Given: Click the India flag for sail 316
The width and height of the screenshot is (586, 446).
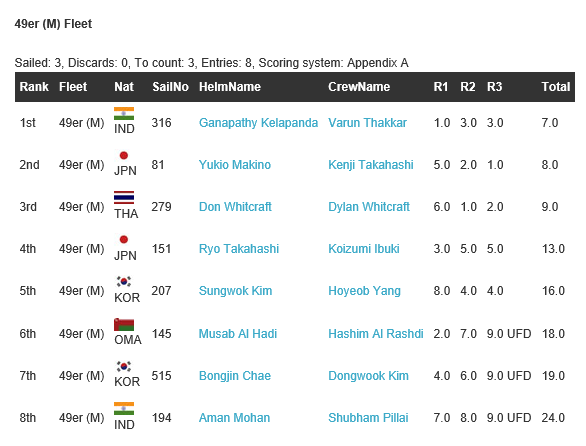Looking at the screenshot, I should (x=124, y=114).
